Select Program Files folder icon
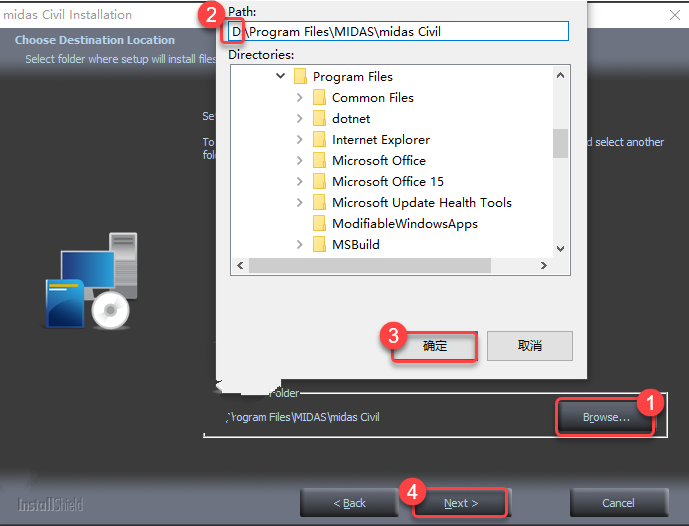The height and width of the screenshot is (526, 689). point(300,76)
